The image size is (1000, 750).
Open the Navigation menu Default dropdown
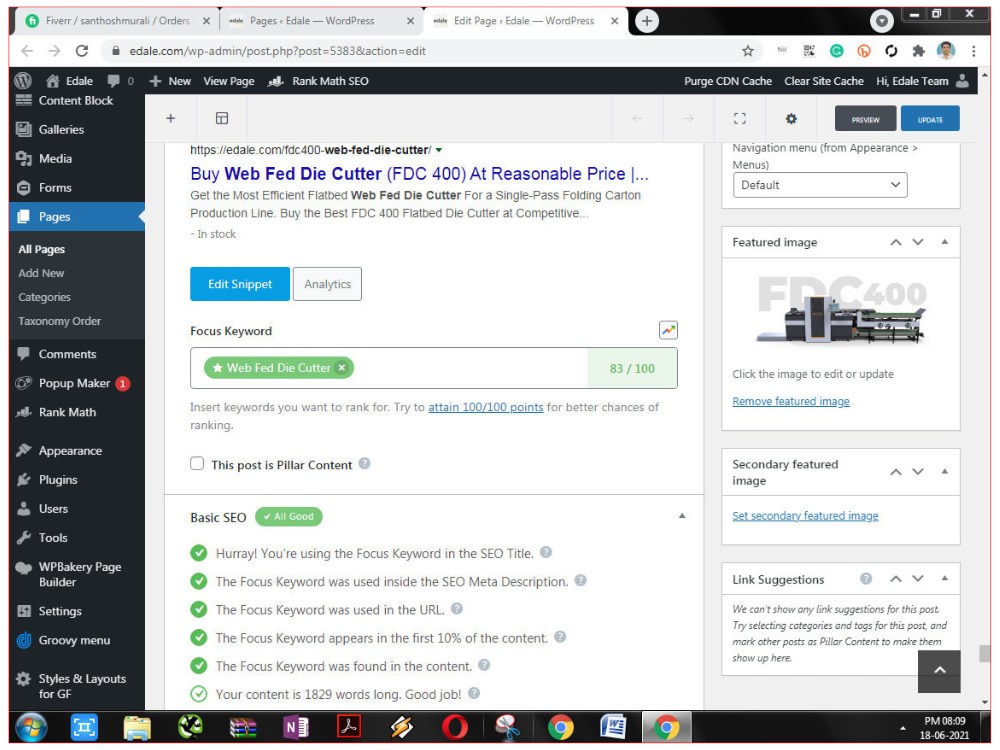pos(820,185)
